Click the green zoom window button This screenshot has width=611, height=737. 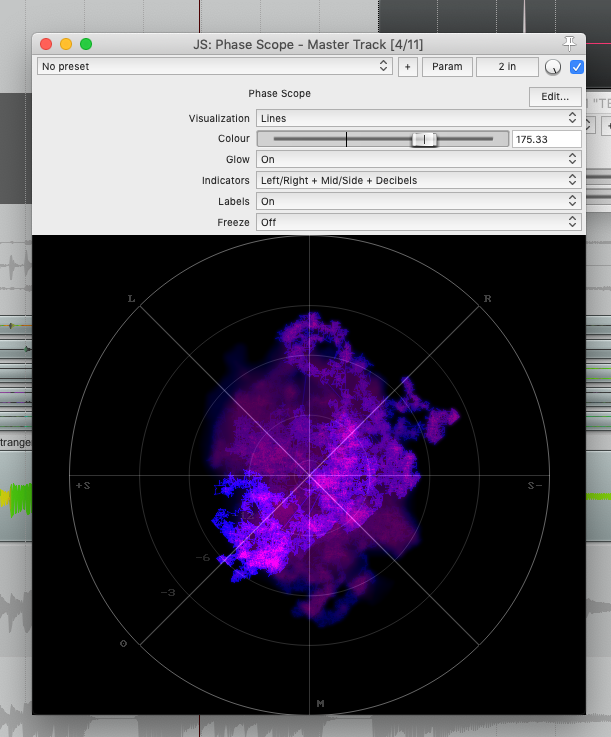pos(86,44)
